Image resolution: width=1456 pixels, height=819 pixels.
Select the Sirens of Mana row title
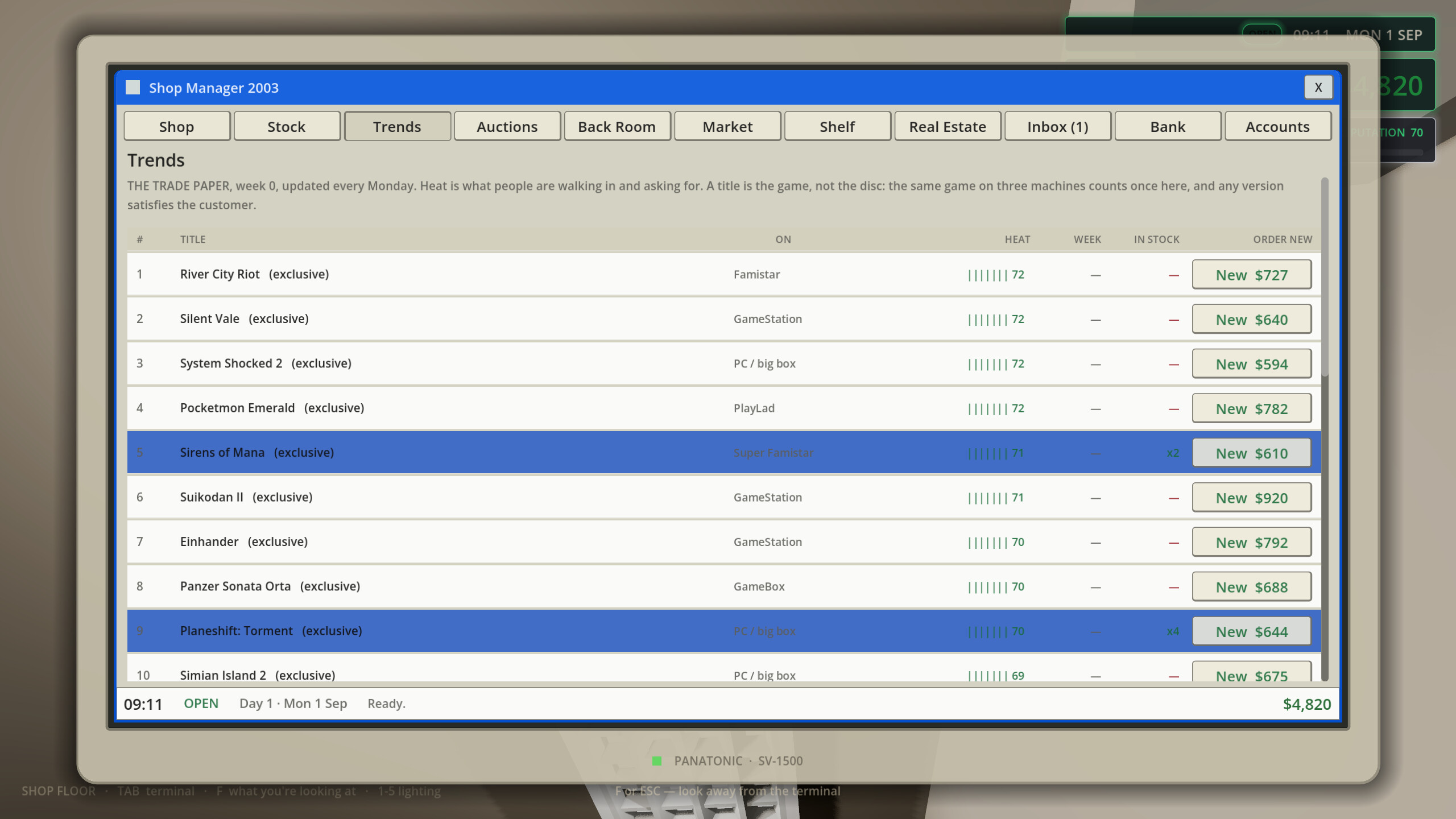pyautogui.click(x=222, y=452)
